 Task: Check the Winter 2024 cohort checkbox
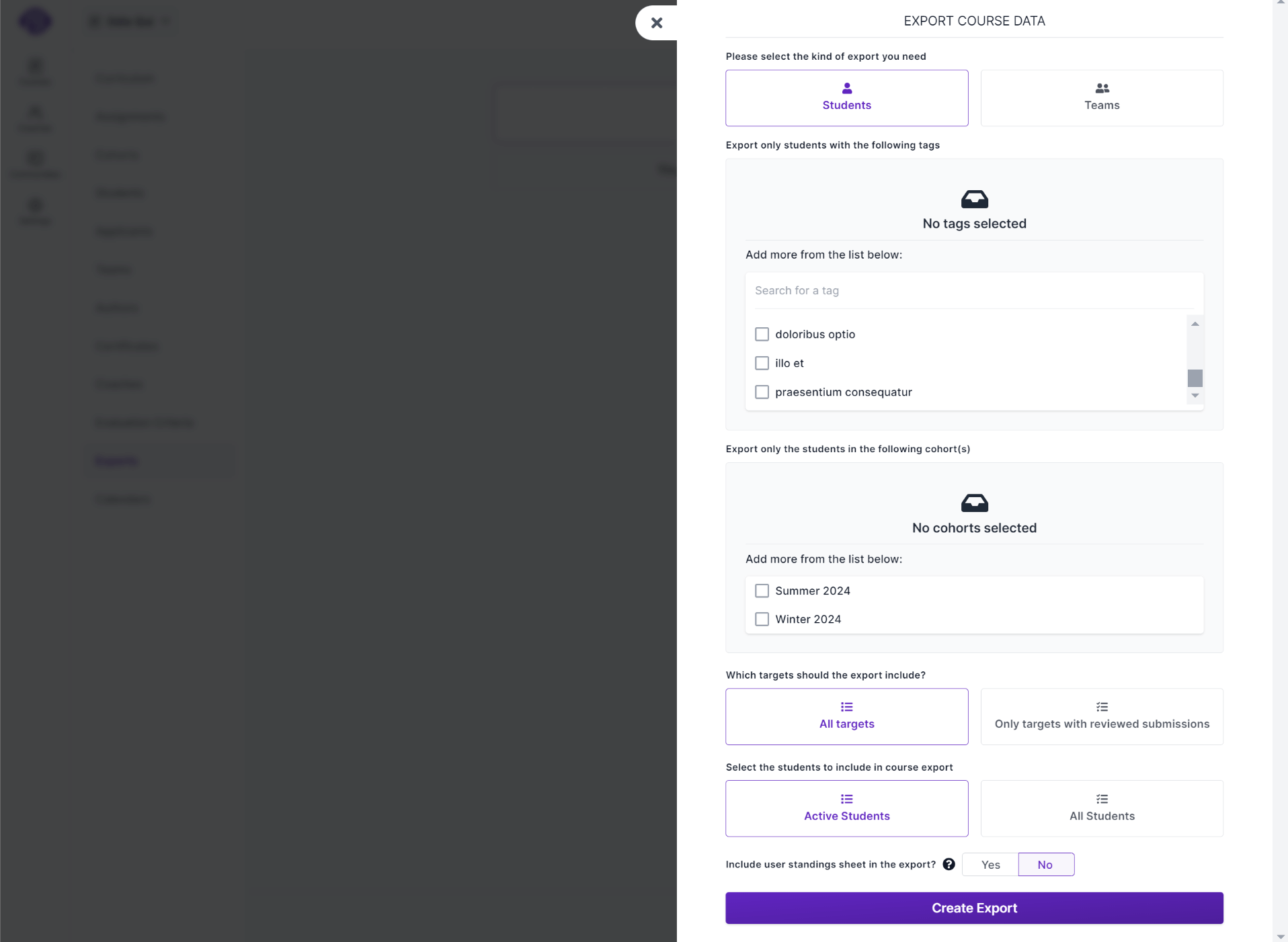point(761,619)
